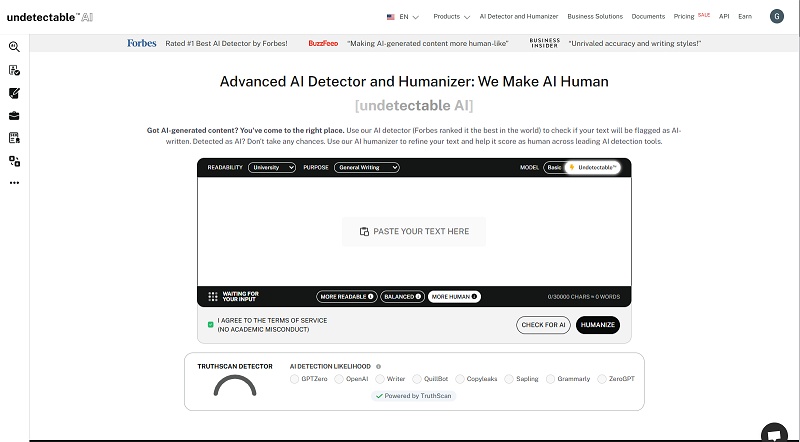Open the chat support bubble icon
The height and width of the screenshot is (442, 800).
[774, 434]
